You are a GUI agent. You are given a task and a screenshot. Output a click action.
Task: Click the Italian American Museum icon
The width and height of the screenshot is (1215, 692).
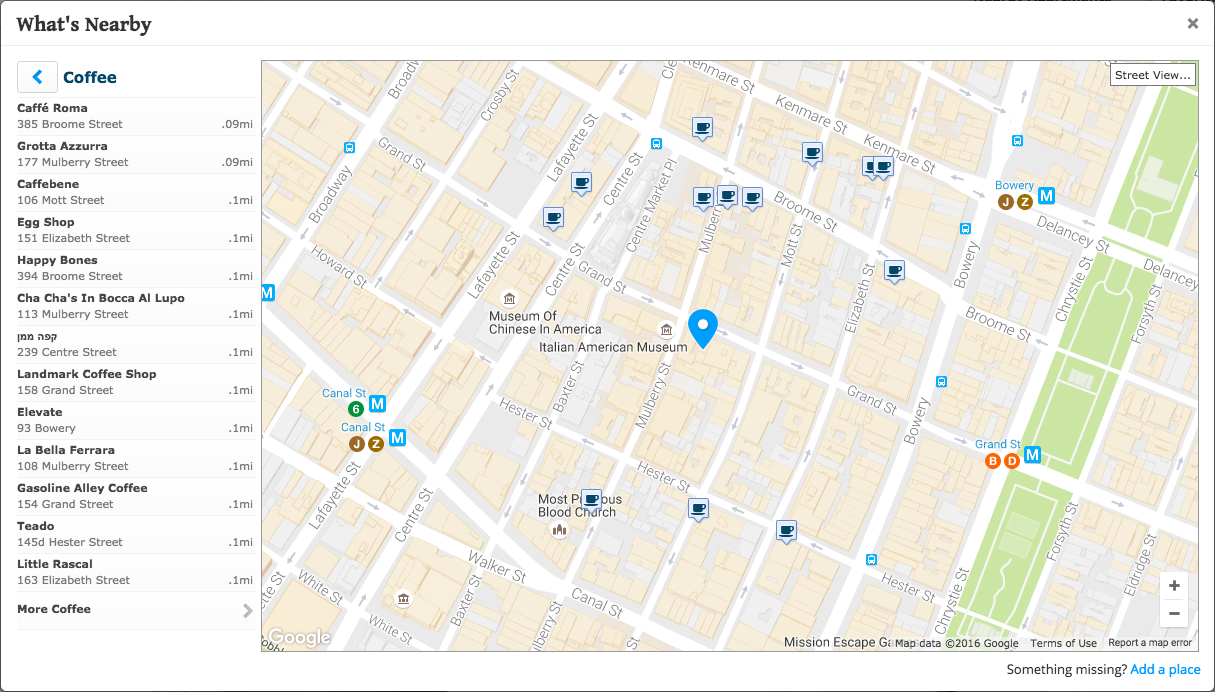666,330
